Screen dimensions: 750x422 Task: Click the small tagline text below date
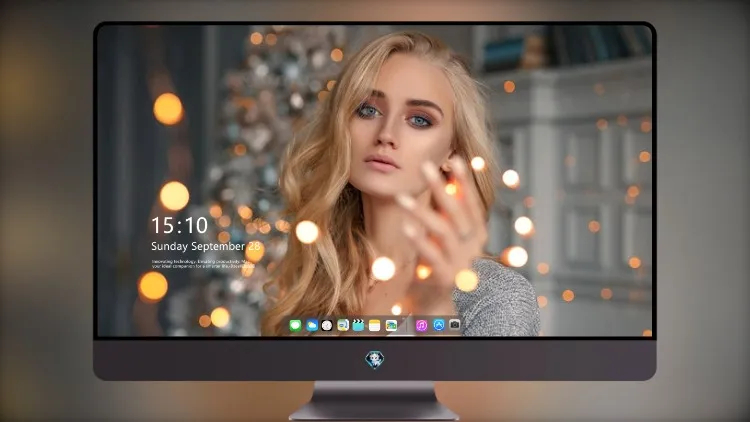(203, 264)
